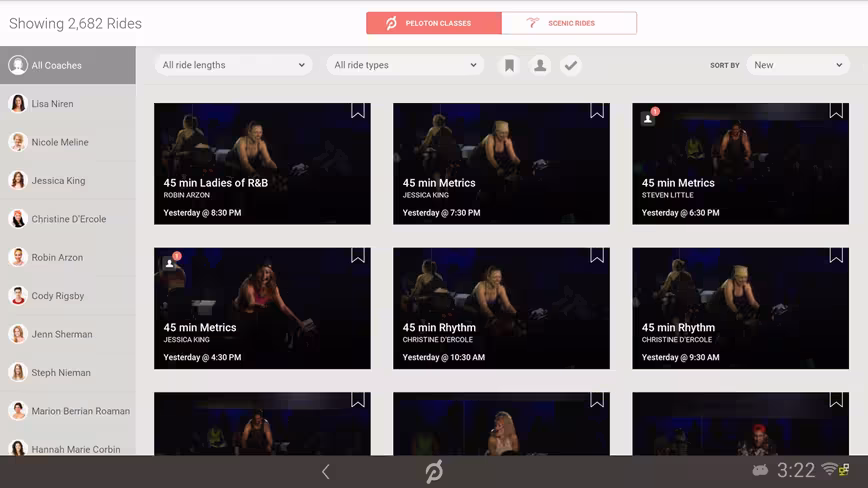Pick Jenn Sherman in the coach list
Screen dimensions: 868x488
pyautogui.click(x=68, y=334)
